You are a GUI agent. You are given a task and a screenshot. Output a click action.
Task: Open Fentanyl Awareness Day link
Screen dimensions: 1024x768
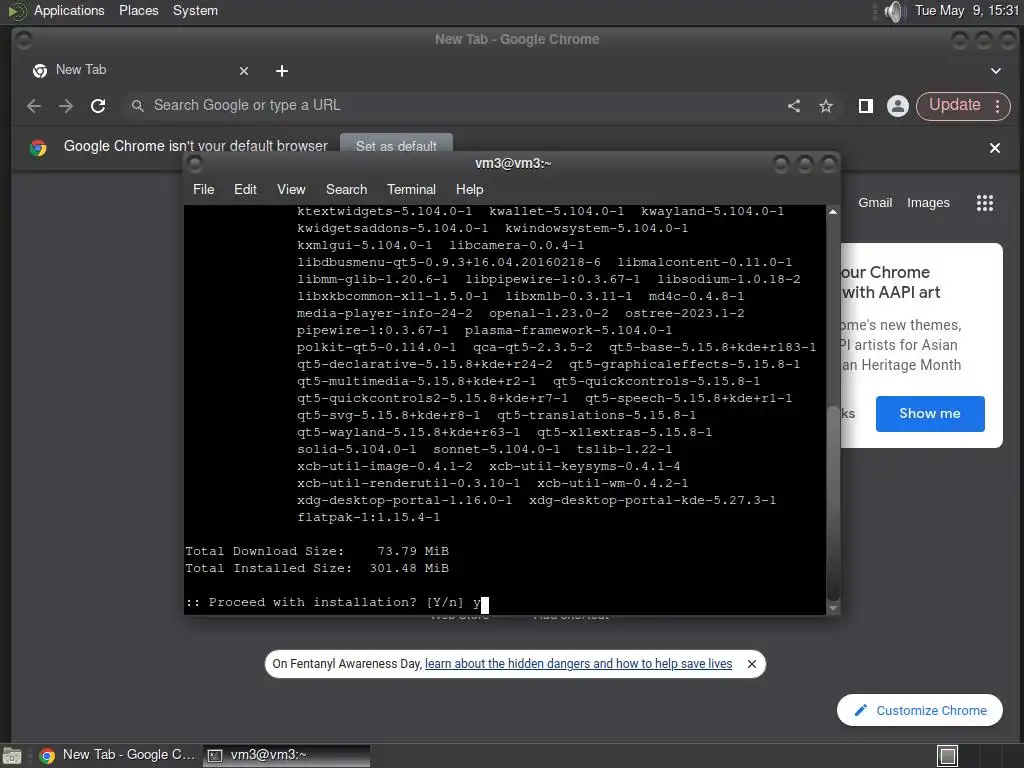point(579,664)
